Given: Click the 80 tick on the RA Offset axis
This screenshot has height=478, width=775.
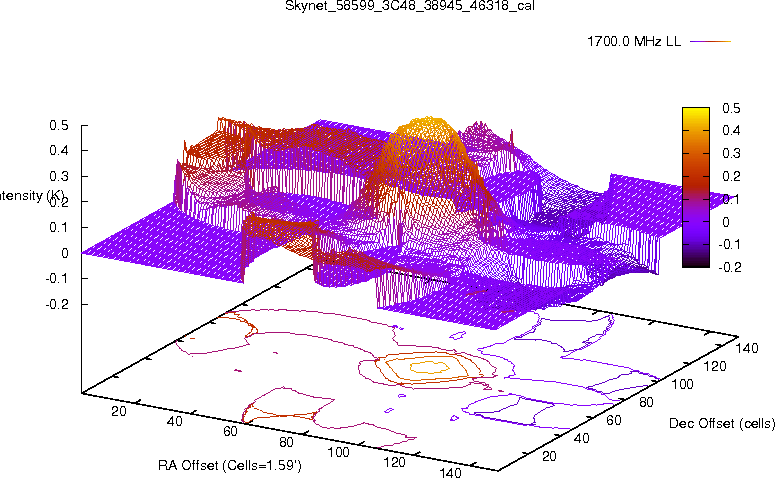Looking at the screenshot, I should pyautogui.click(x=286, y=442).
